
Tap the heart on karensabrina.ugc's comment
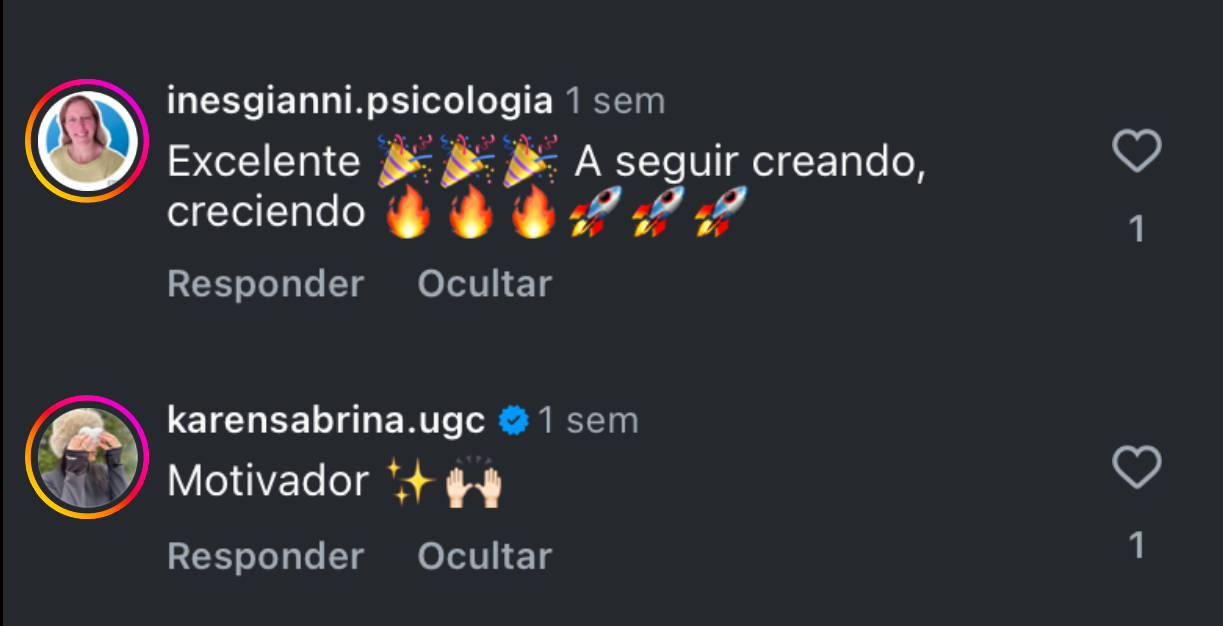click(1136, 468)
